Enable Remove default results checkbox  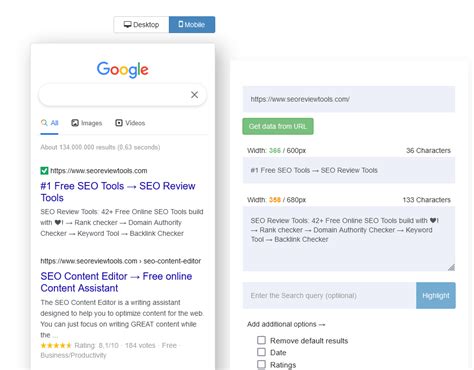[261, 340]
